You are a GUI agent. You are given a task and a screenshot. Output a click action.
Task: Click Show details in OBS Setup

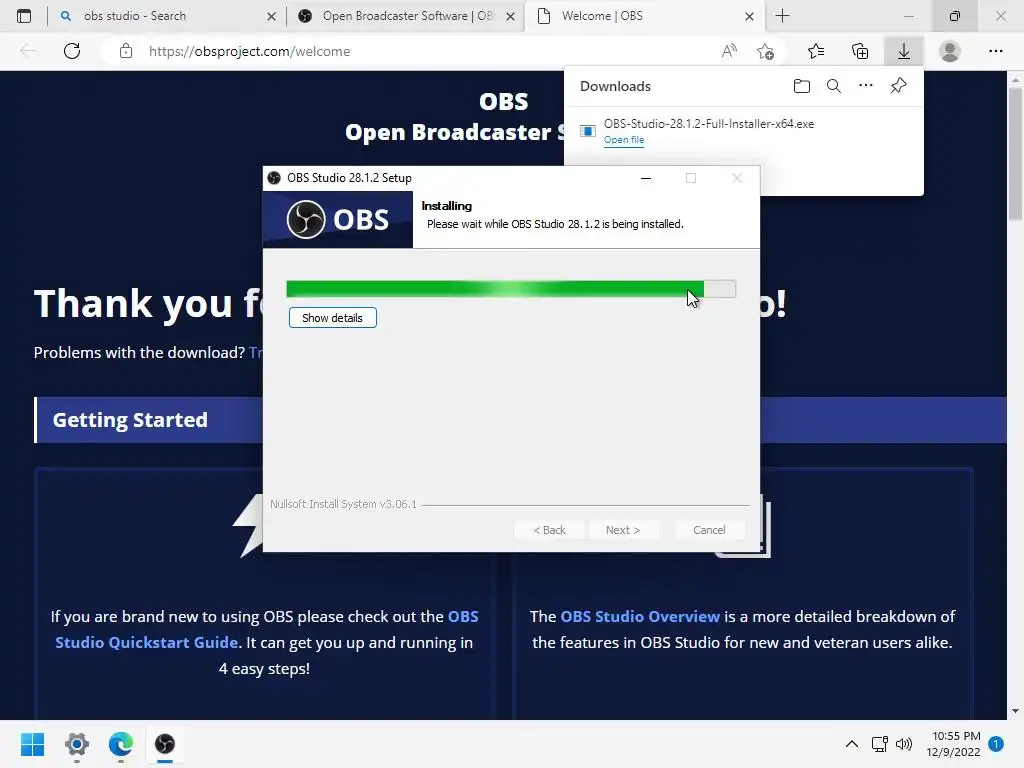pyautogui.click(x=332, y=318)
